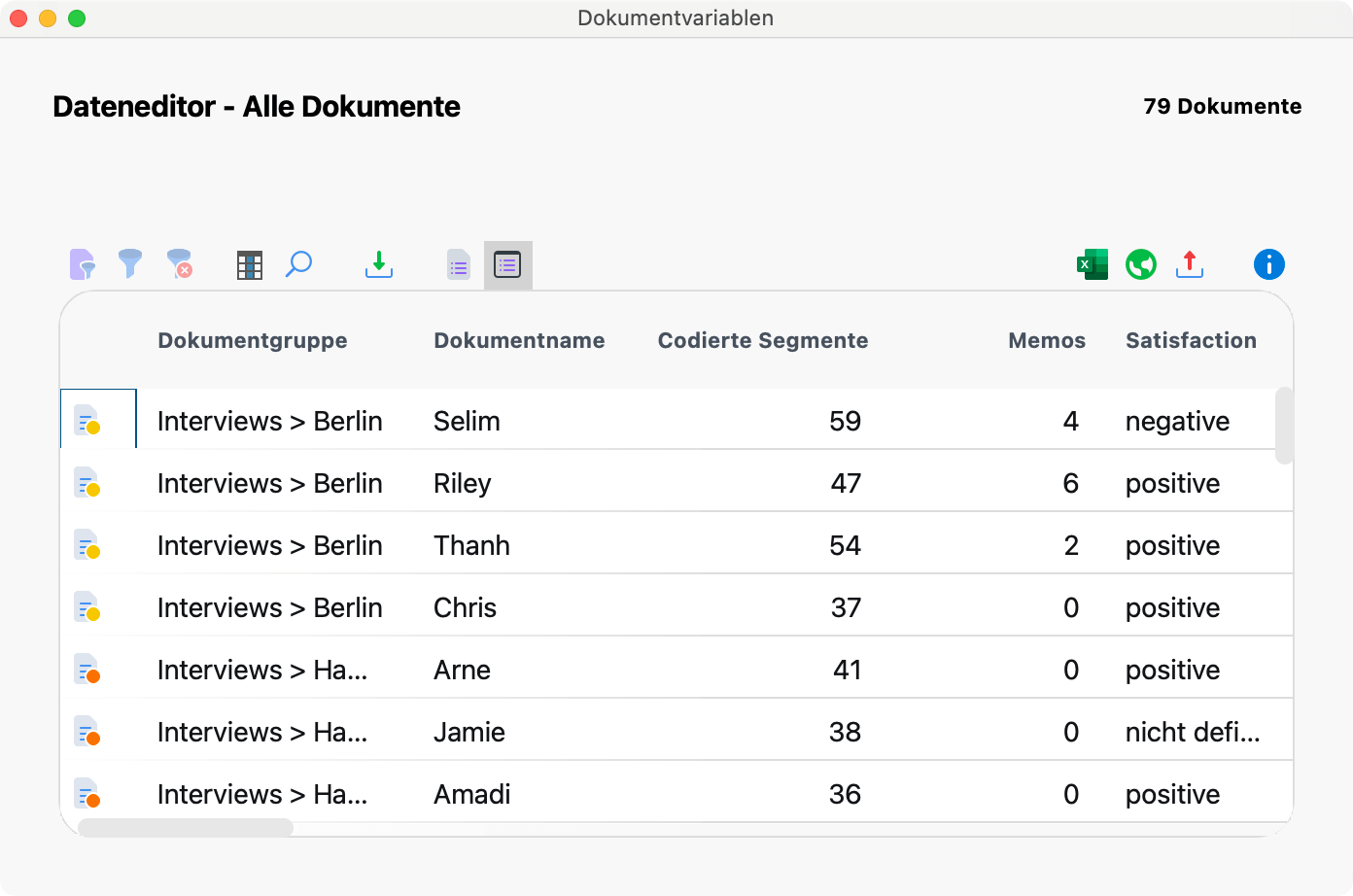This screenshot has height=896, width=1353.
Task: Select the document name Selim
Action: pos(467,421)
